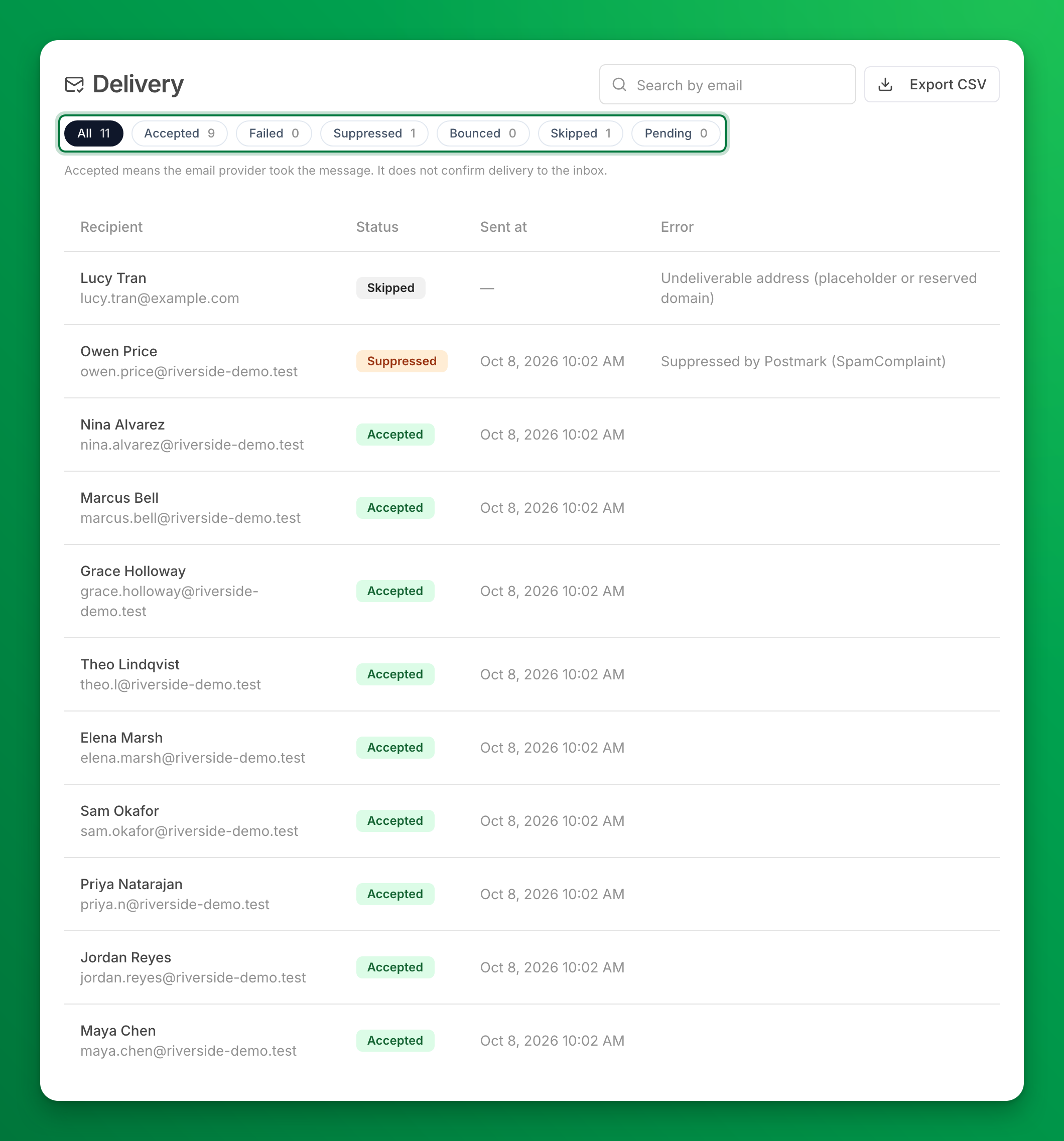This screenshot has height=1141, width=1064.
Task: Focus the Search by email field
Action: coord(727,85)
